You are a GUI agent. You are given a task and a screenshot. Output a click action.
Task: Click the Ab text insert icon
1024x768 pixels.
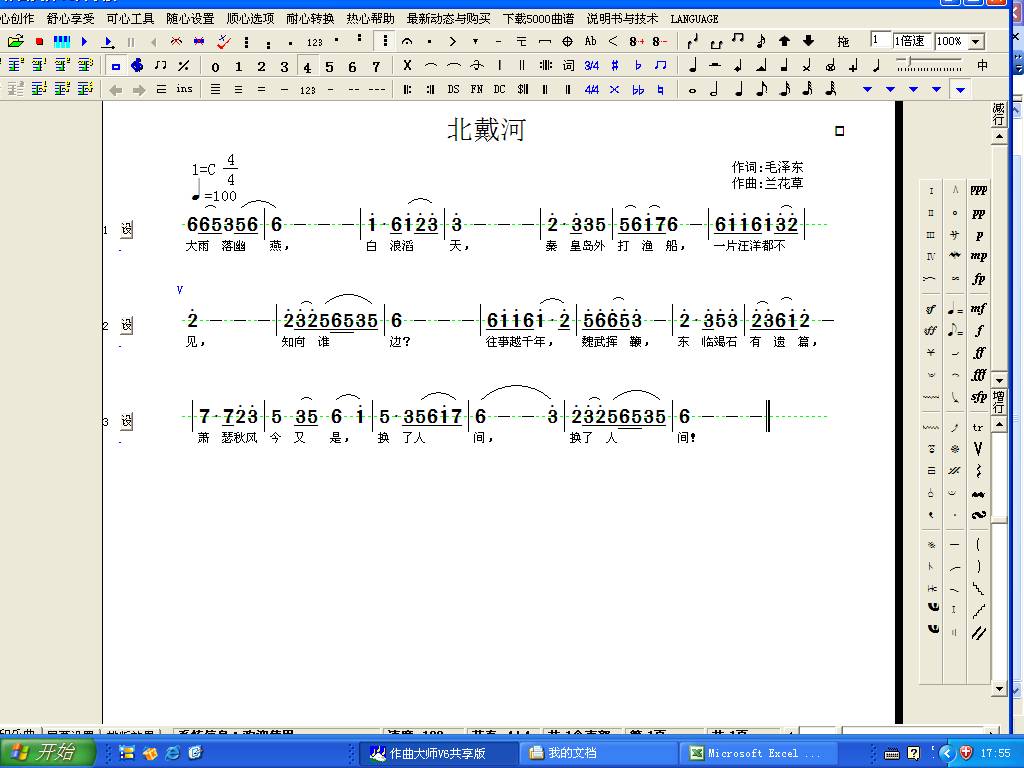(590, 41)
